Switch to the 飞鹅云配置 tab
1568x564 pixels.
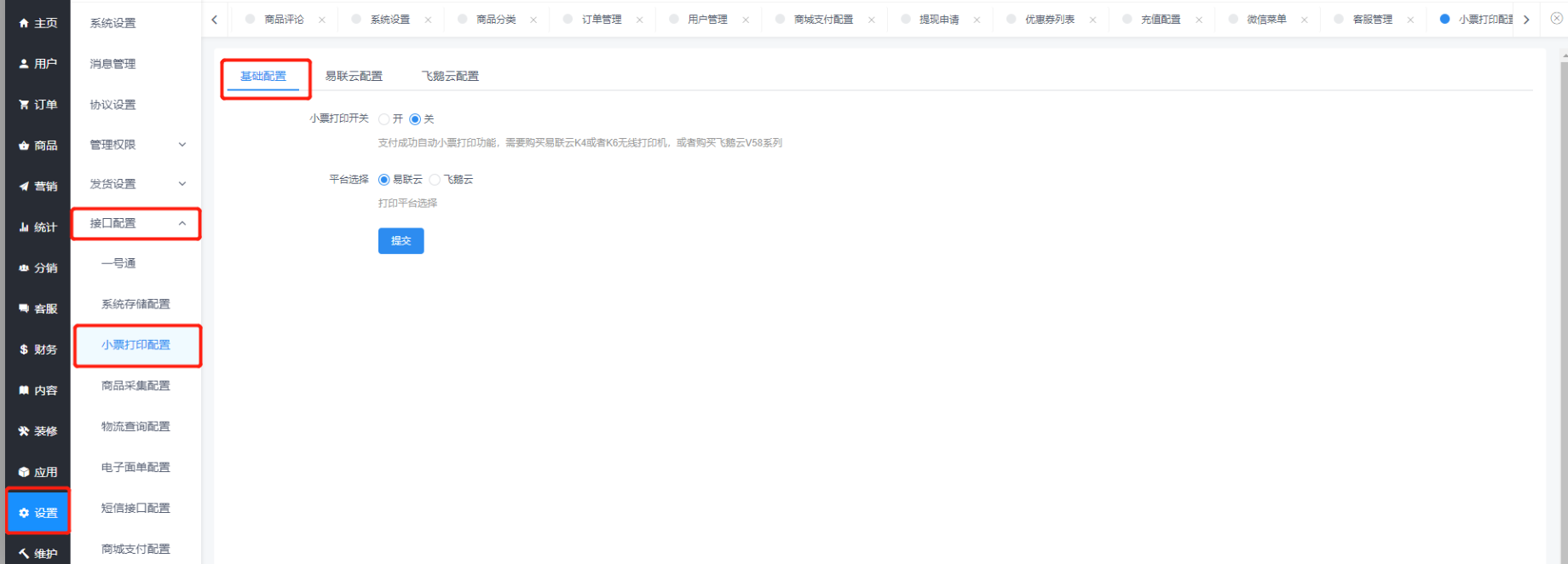[450, 77]
